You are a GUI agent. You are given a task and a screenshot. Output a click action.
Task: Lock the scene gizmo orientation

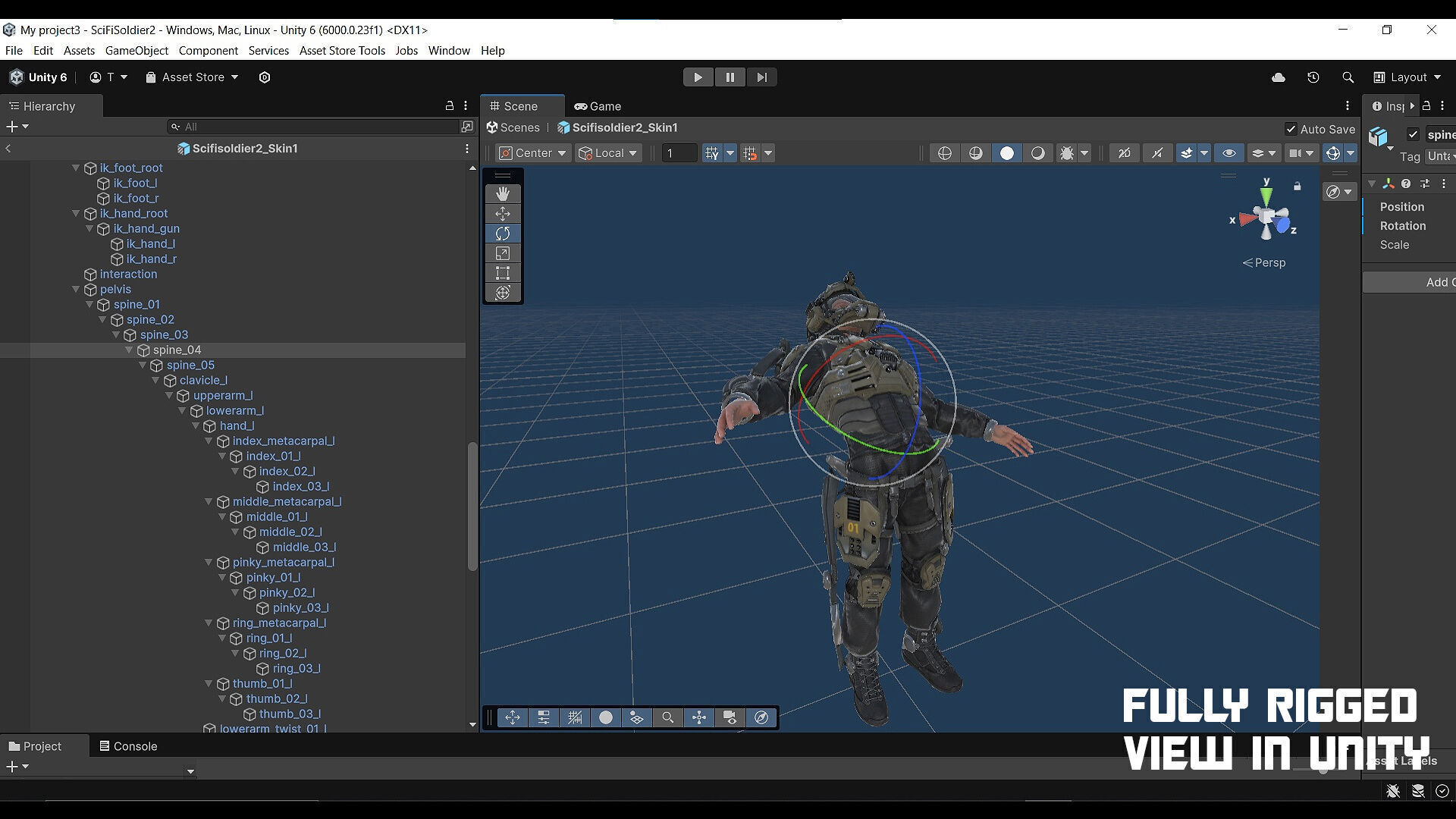tap(1297, 186)
